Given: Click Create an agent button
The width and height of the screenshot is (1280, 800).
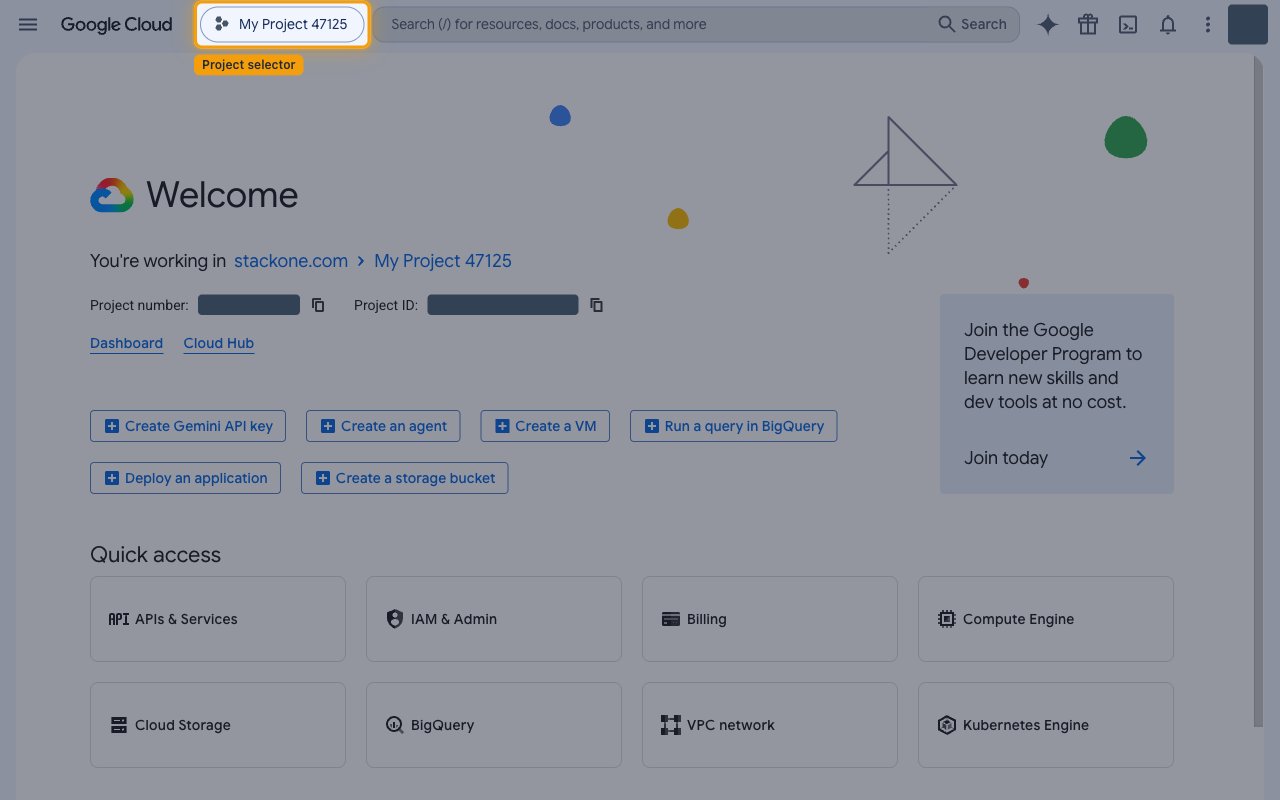Looking at the screenshot, I should click(x=384, y=426).
